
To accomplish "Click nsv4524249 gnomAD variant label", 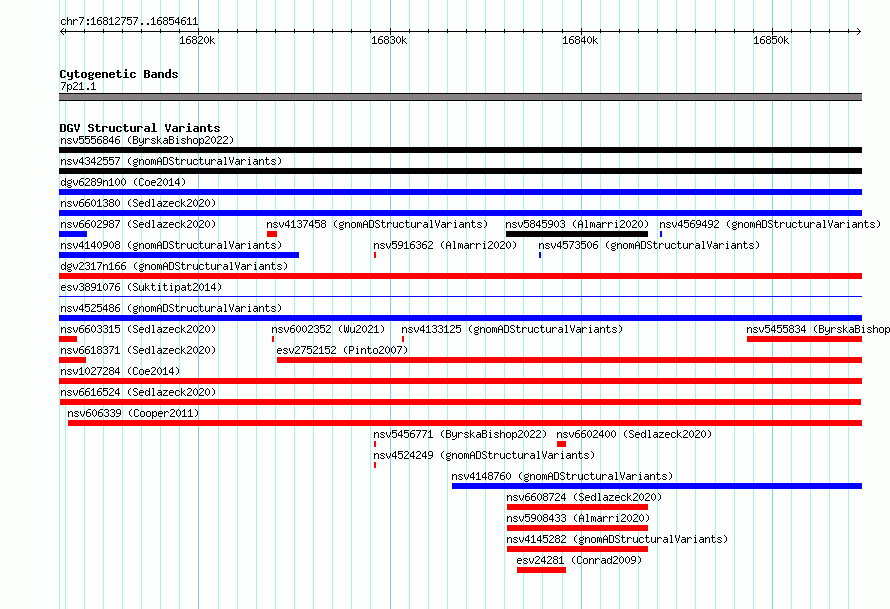I will click(x=484, y=455).
